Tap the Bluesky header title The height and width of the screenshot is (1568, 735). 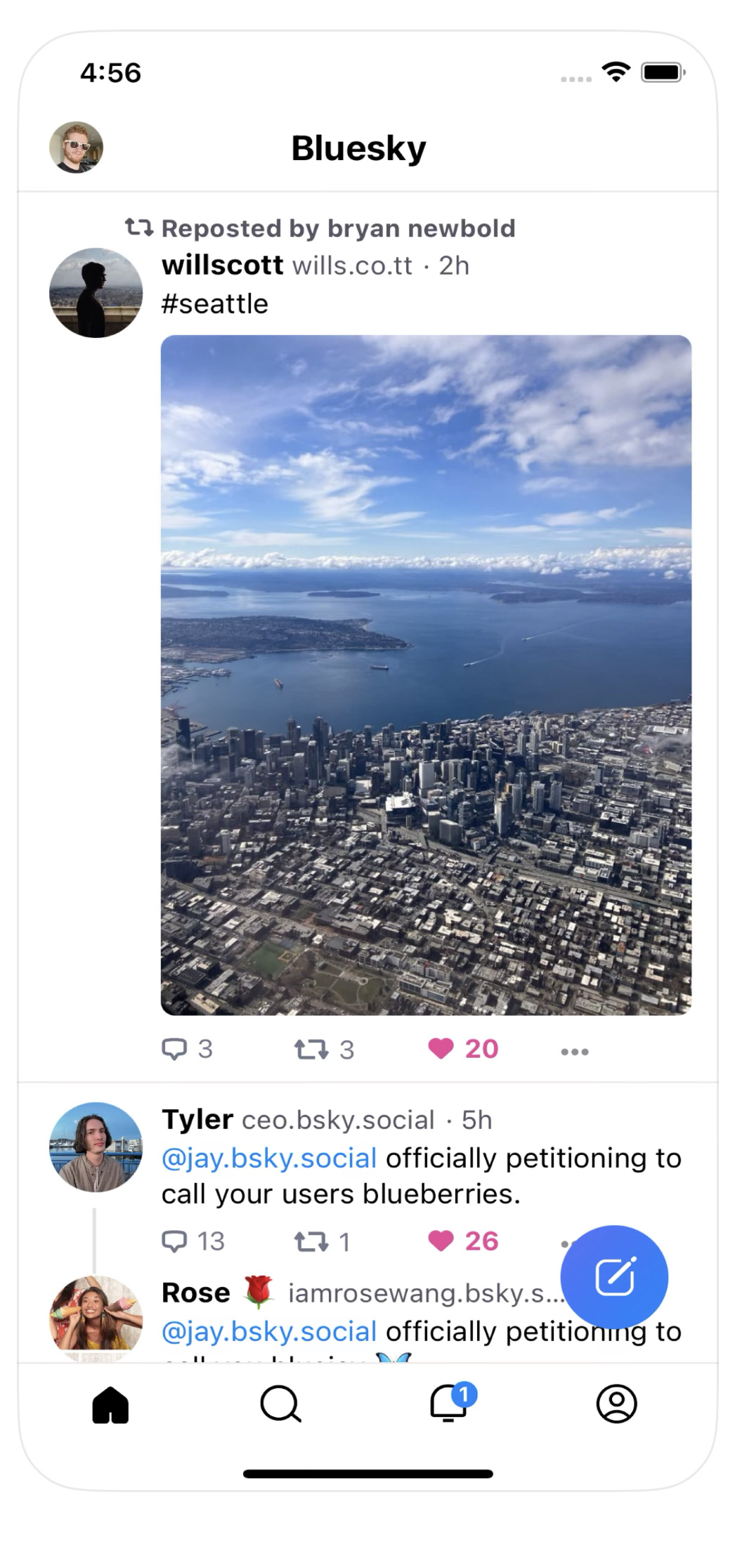click(358, 148)
